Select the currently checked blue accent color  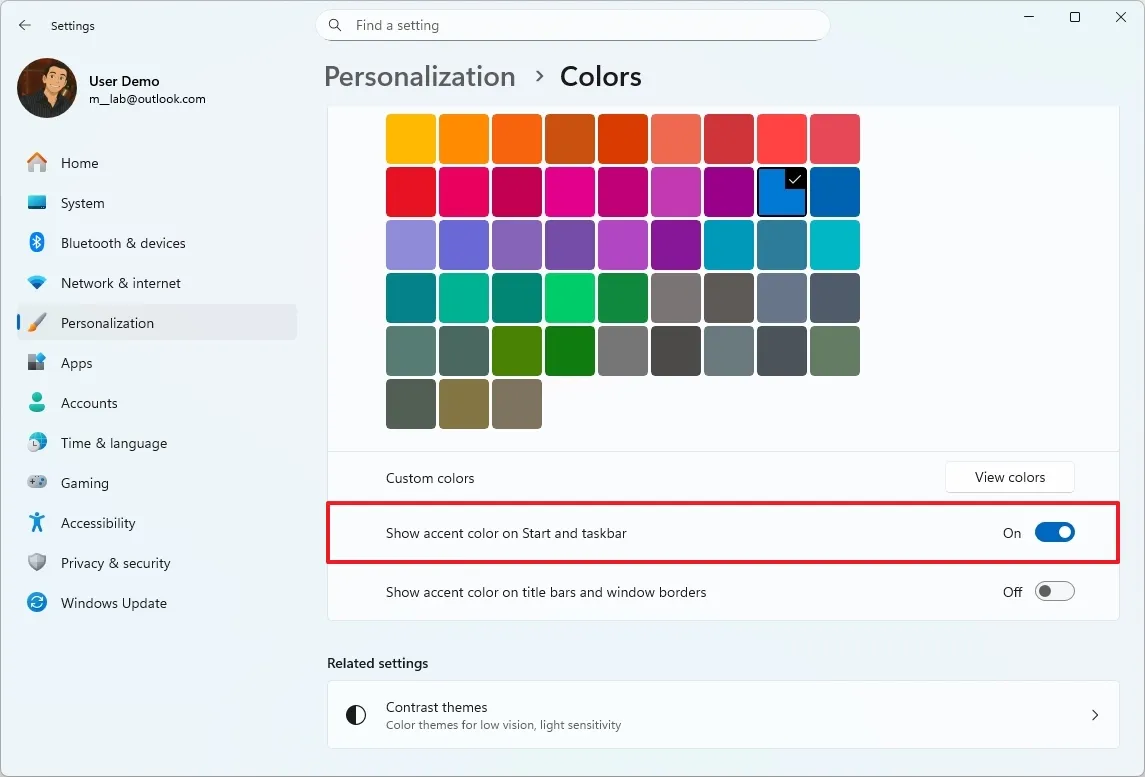pyautogui.click(x=782, y=191)
